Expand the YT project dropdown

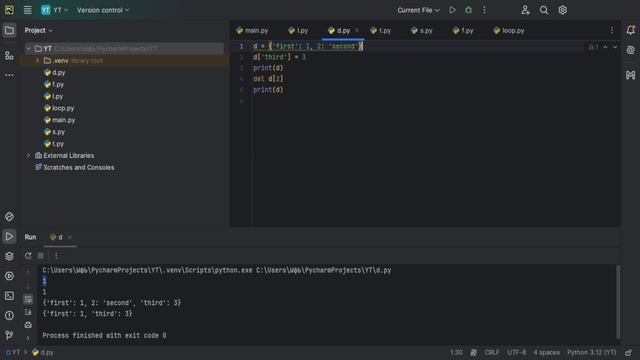tap(54, 10)
